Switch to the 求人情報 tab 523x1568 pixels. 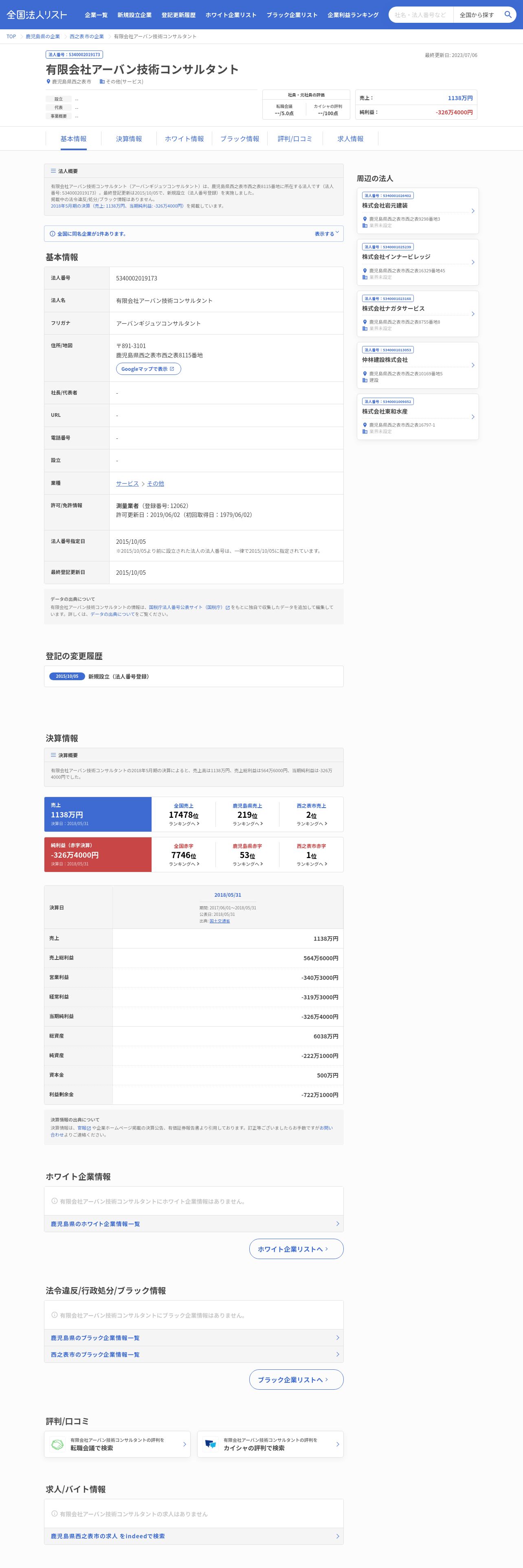(x=351, y=139)
